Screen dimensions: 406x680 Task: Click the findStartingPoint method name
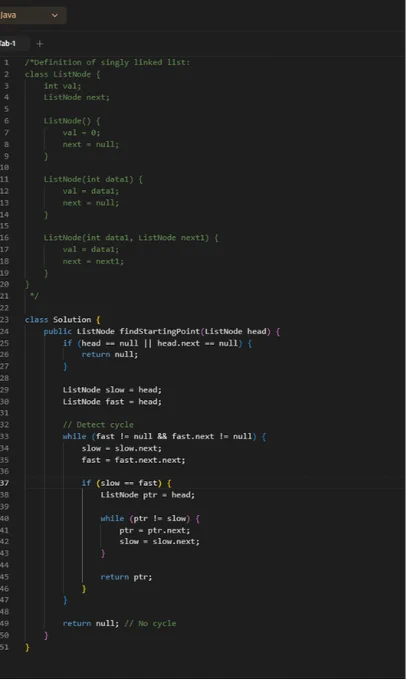(159, 331)
